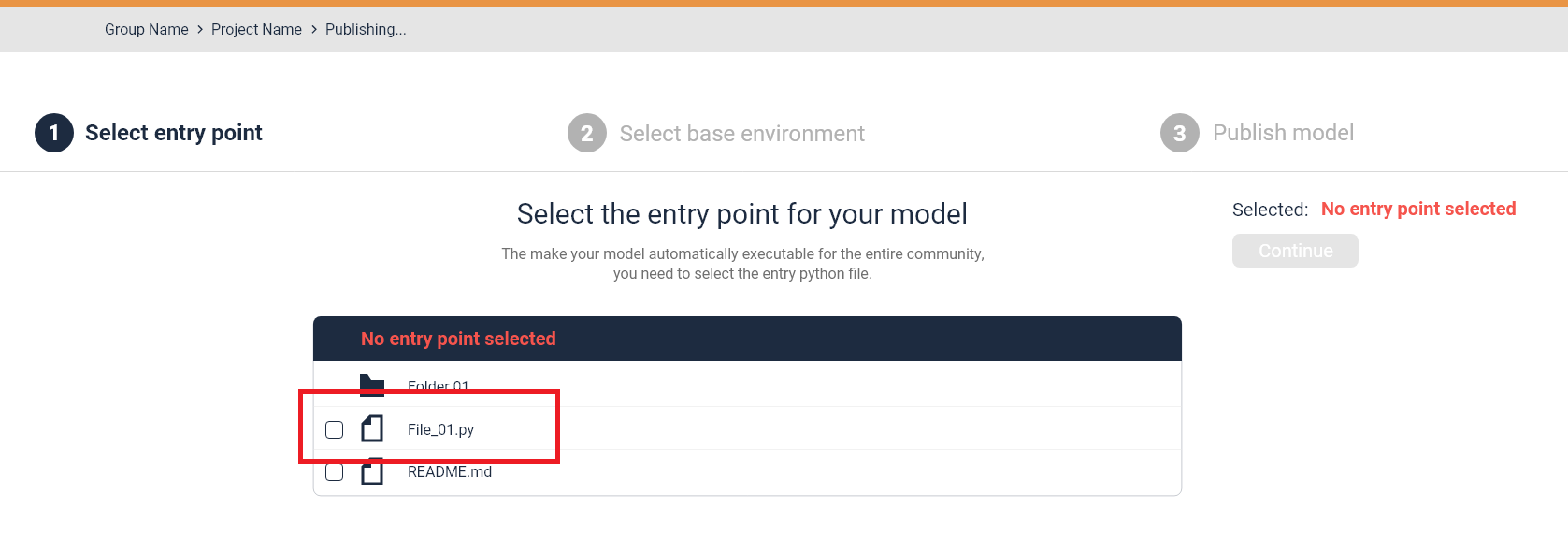Image resolution: width=1568 pixels, height=550 pixels.
Task: Open the Folder 01 entry
Action: [x=439, y=385]
